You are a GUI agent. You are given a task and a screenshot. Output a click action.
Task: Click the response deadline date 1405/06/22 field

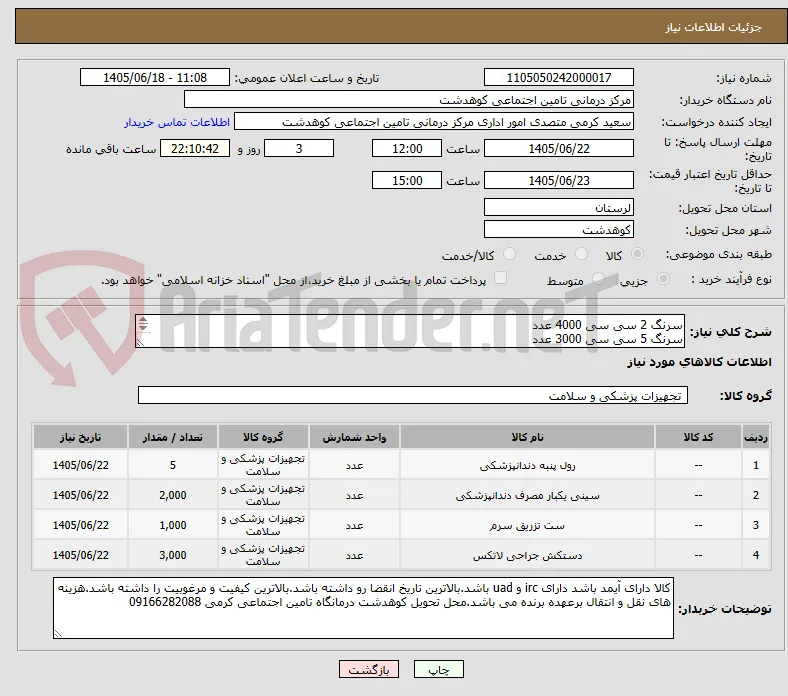pyautogui.click(x=558, y=148)
